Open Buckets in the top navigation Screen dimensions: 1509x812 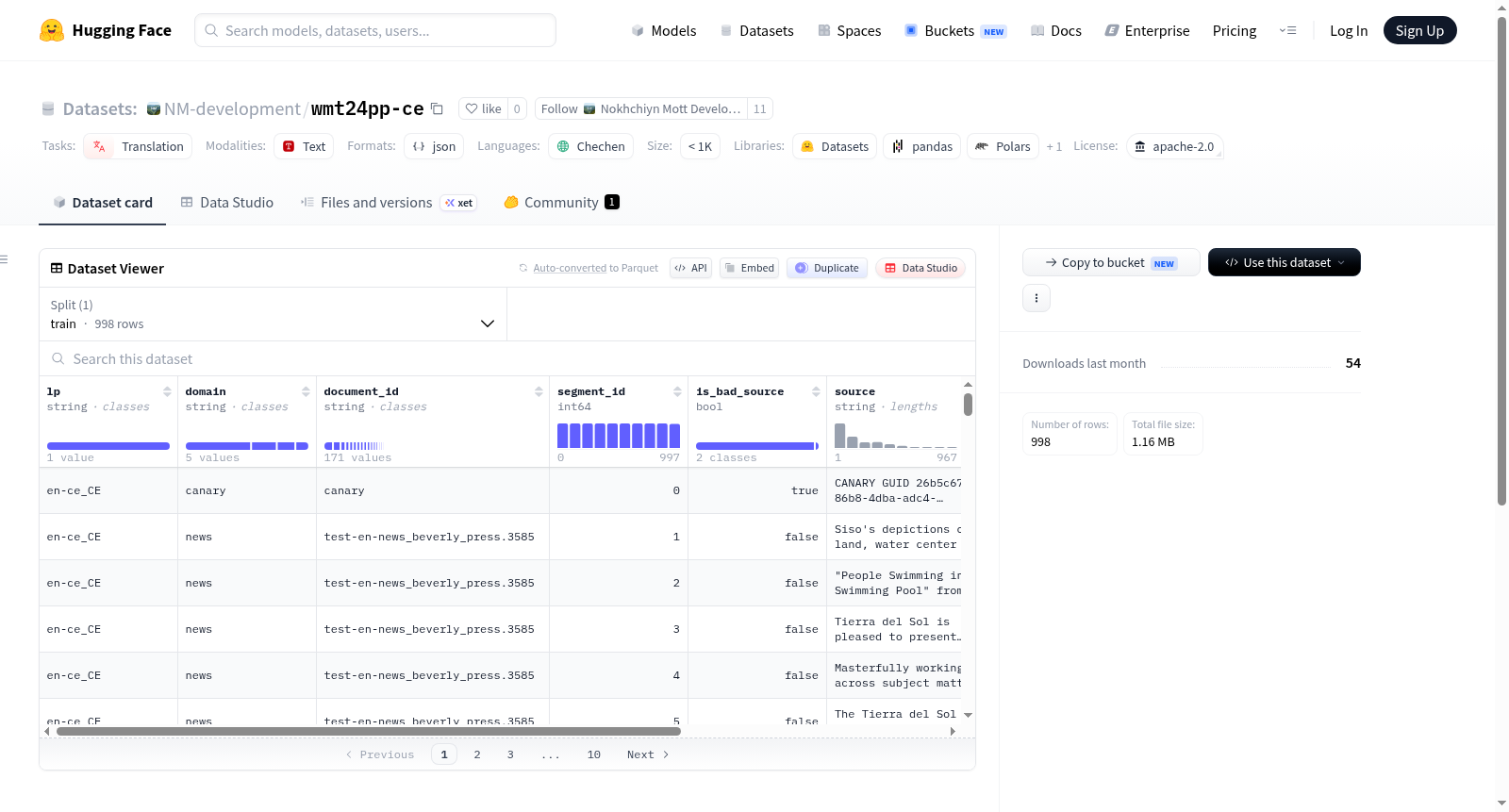(955, 30)
